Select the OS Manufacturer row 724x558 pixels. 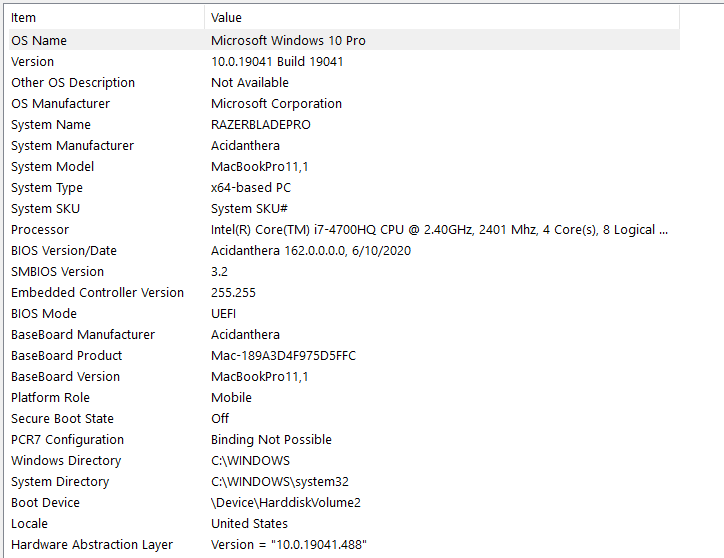pos(61,103)
